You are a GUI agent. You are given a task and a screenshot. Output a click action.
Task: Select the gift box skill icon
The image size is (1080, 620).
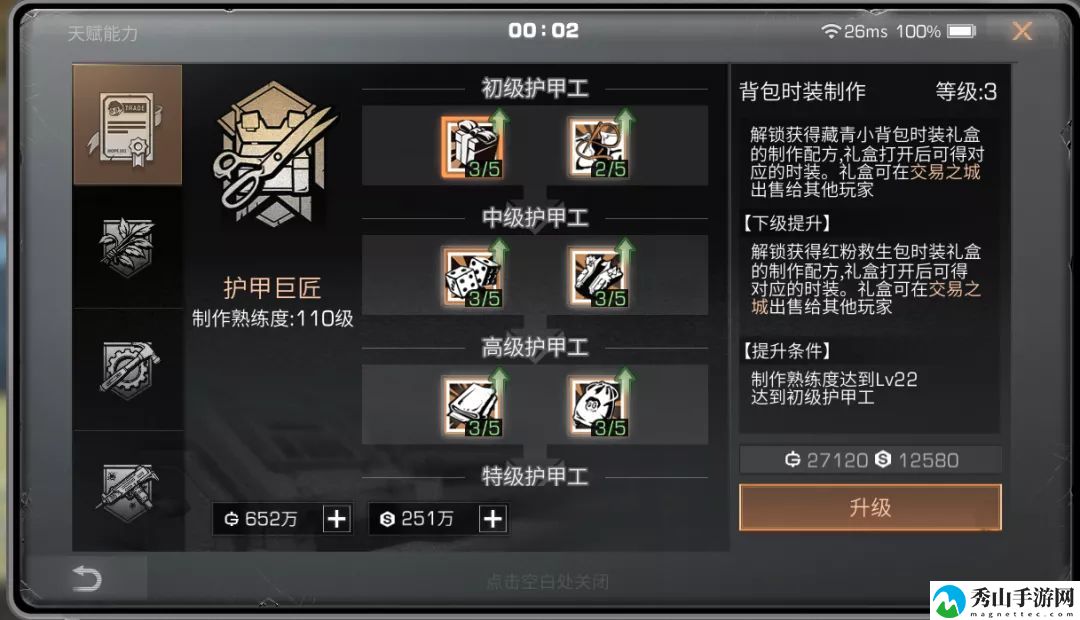click(x=472, y=147)
